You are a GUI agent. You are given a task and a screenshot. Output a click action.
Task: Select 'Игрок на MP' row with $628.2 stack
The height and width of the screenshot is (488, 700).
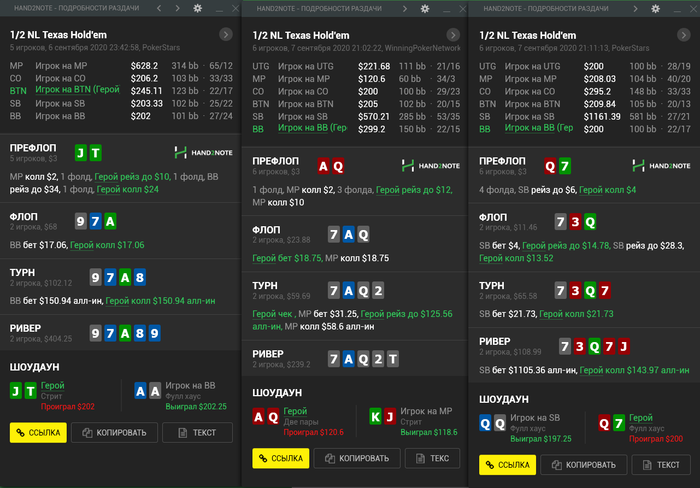coord(121,66)
